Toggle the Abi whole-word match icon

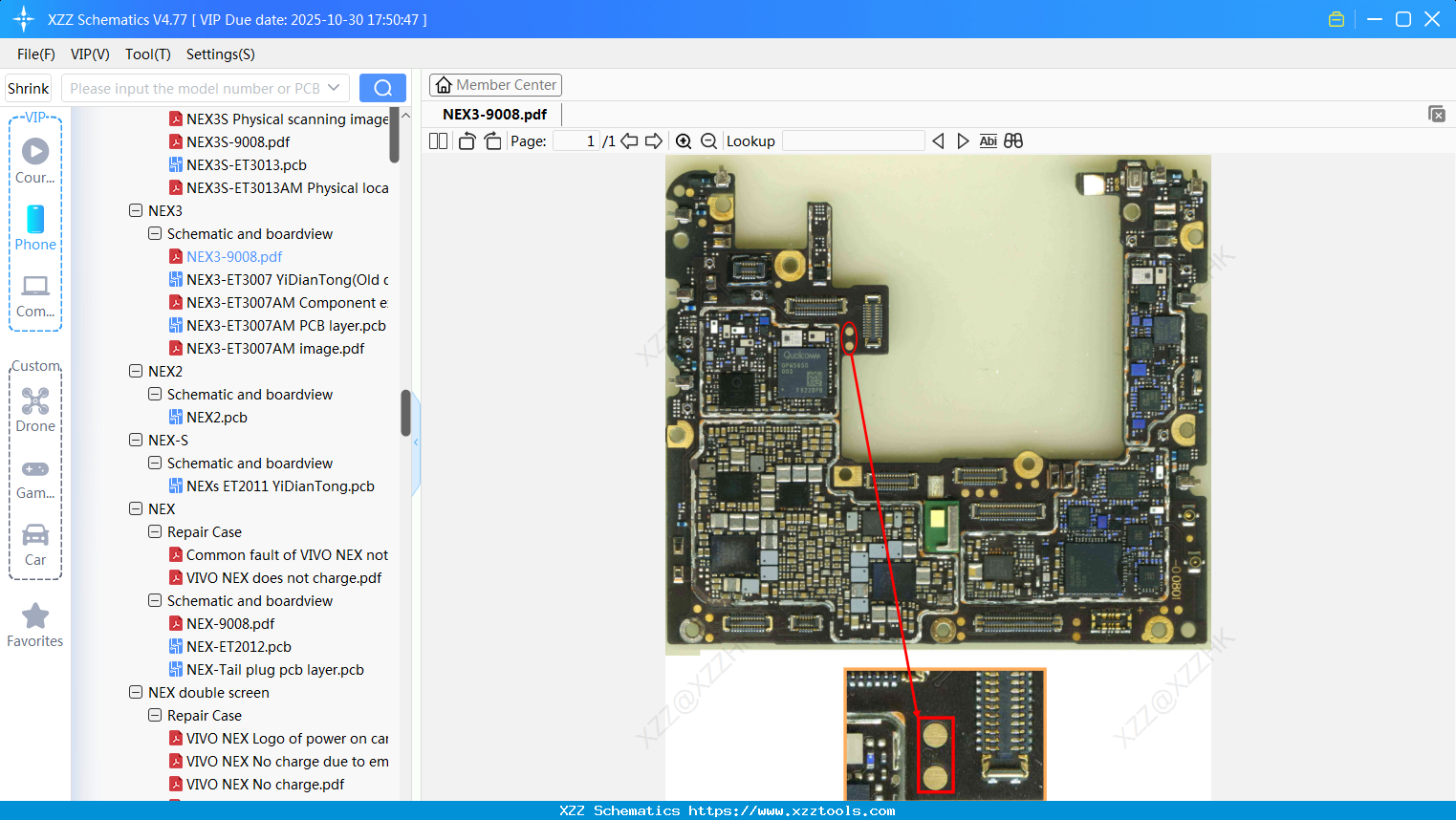tap(988, 141)
